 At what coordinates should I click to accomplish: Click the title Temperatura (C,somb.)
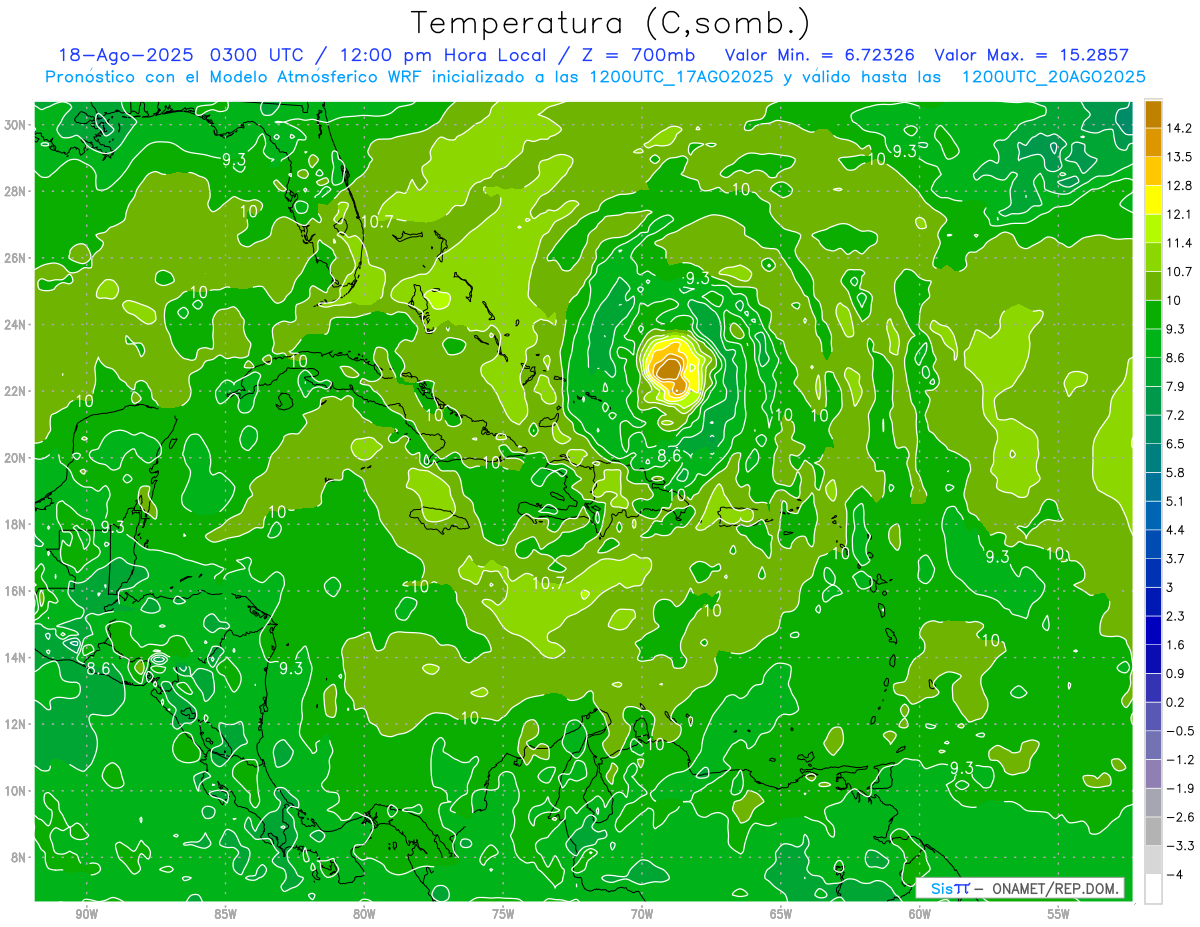click(x=611, y=24)
